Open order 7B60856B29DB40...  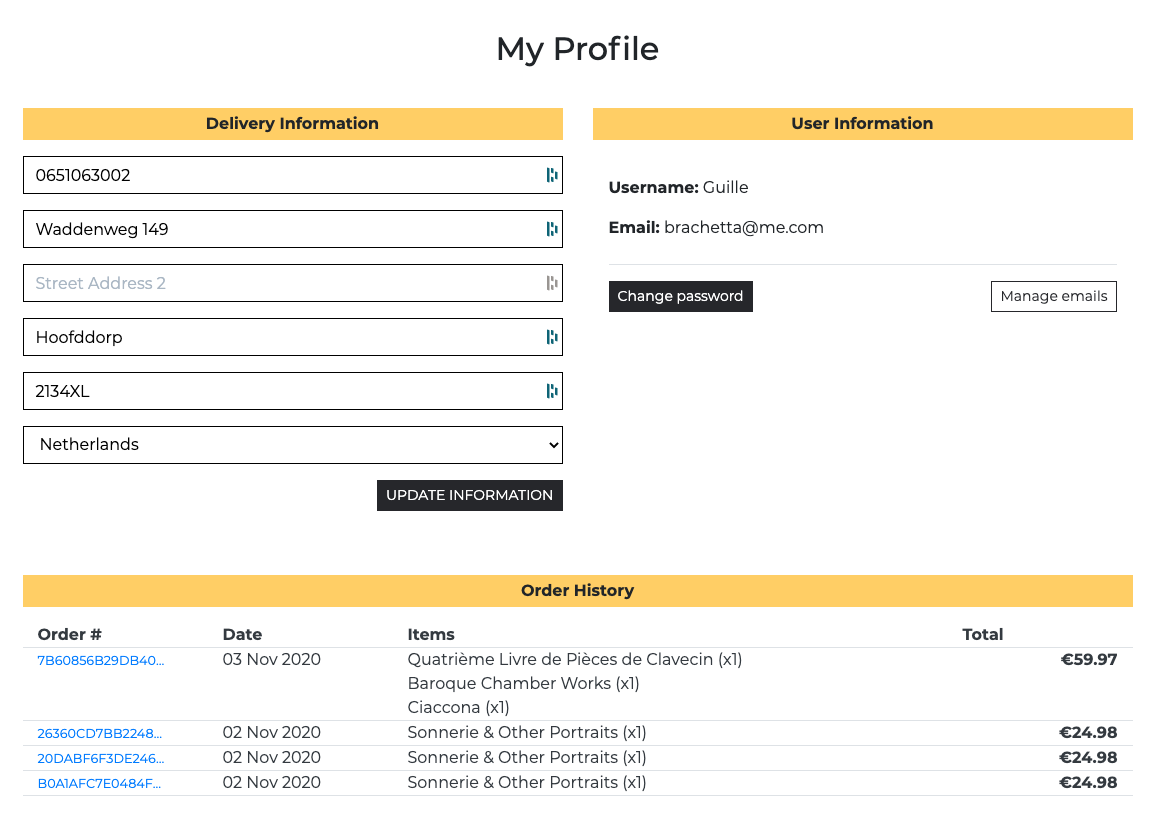(101, 660)
